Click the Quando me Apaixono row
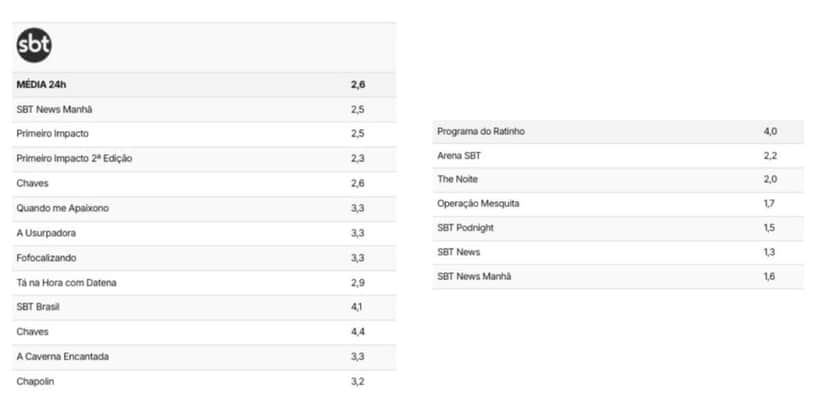Screen dimensions: 828x414 tap(204, 209)
